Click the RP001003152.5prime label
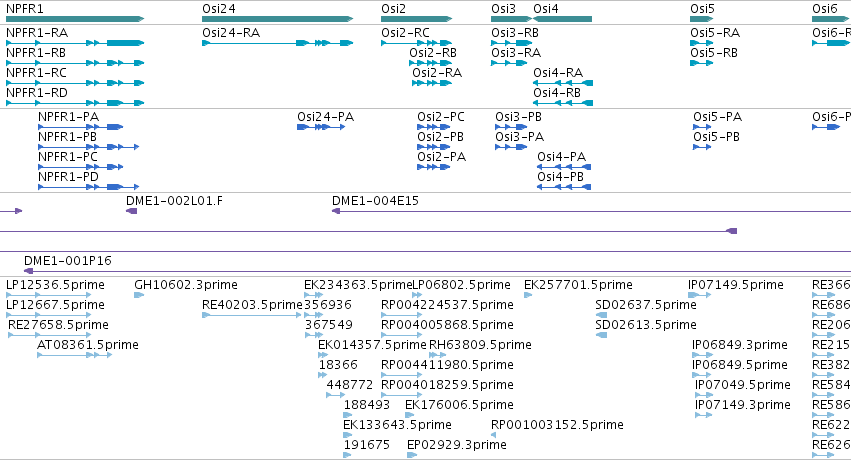 click(557, 425)
